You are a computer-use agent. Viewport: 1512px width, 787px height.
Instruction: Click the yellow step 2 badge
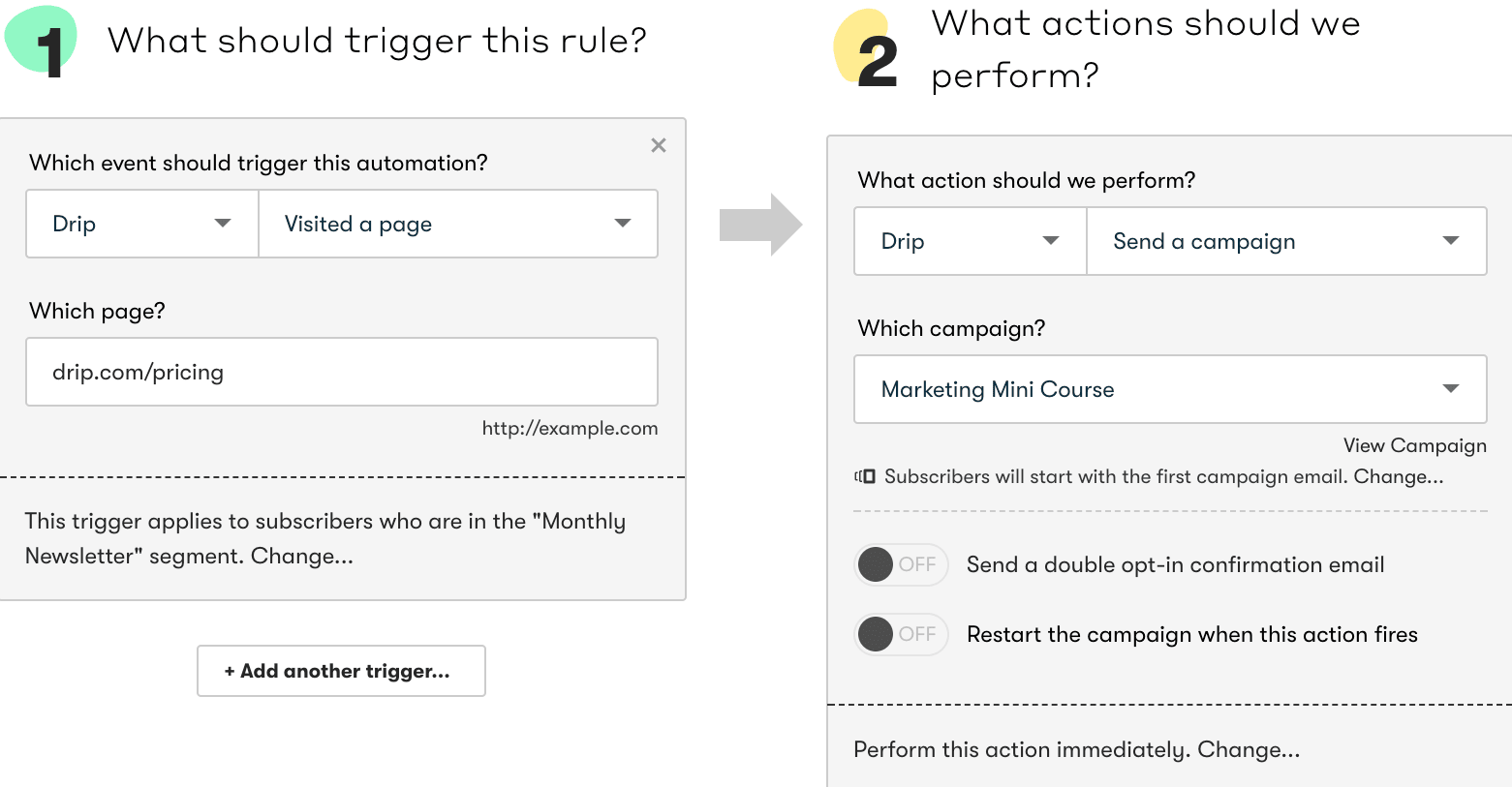[867, 49]
